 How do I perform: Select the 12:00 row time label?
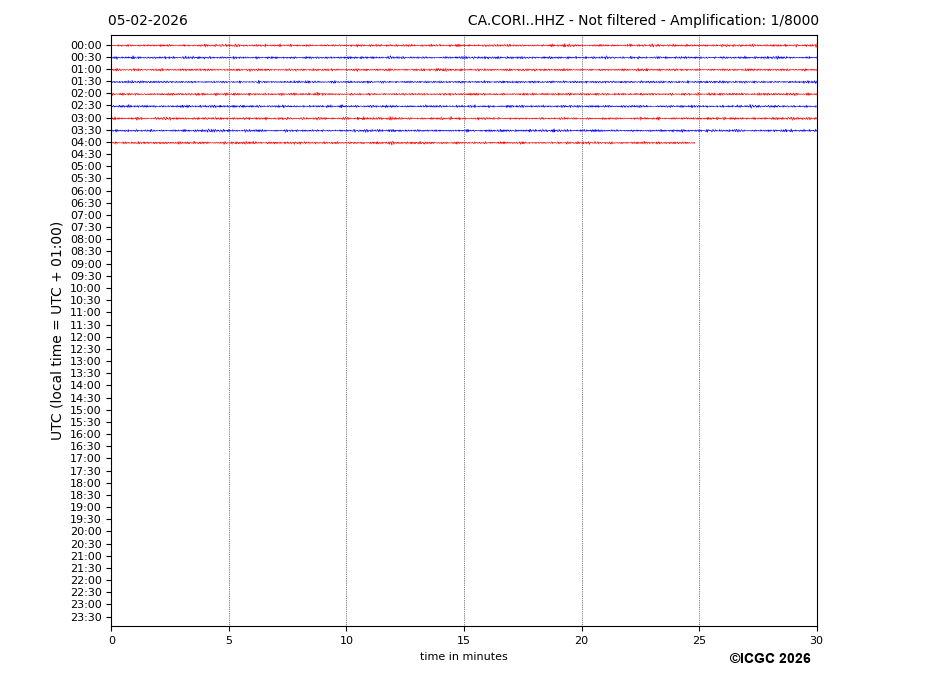(86, 337)
